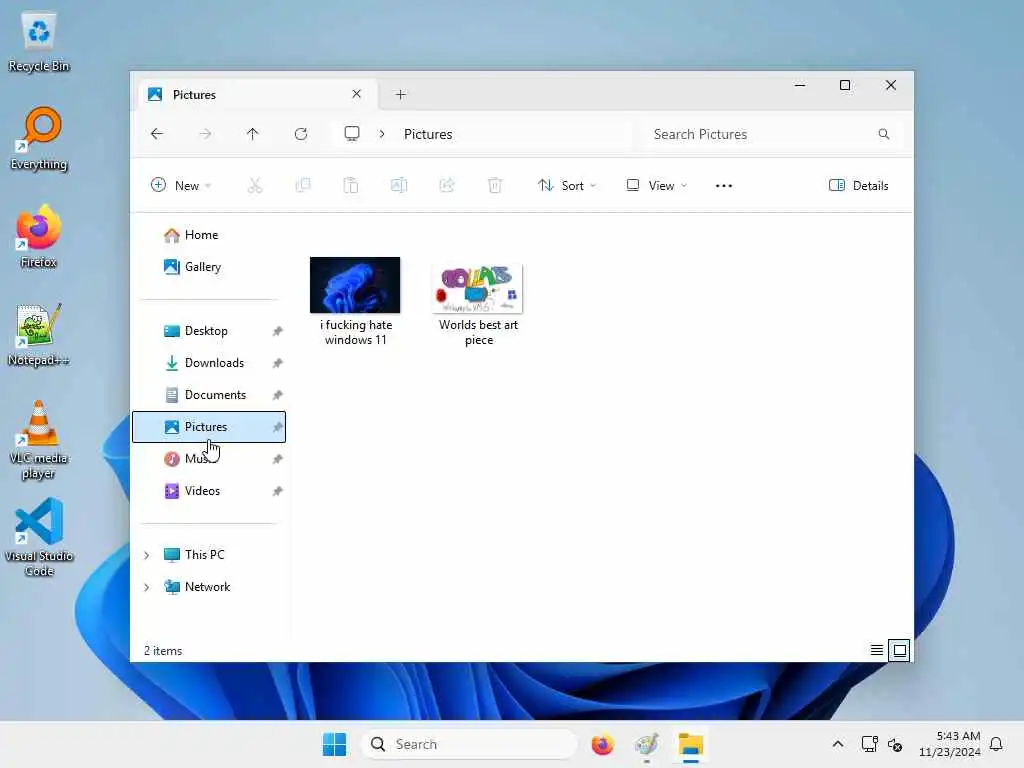Click the pin icon beside Desktop
1024x768 pixels.
(x=278, y=331)
